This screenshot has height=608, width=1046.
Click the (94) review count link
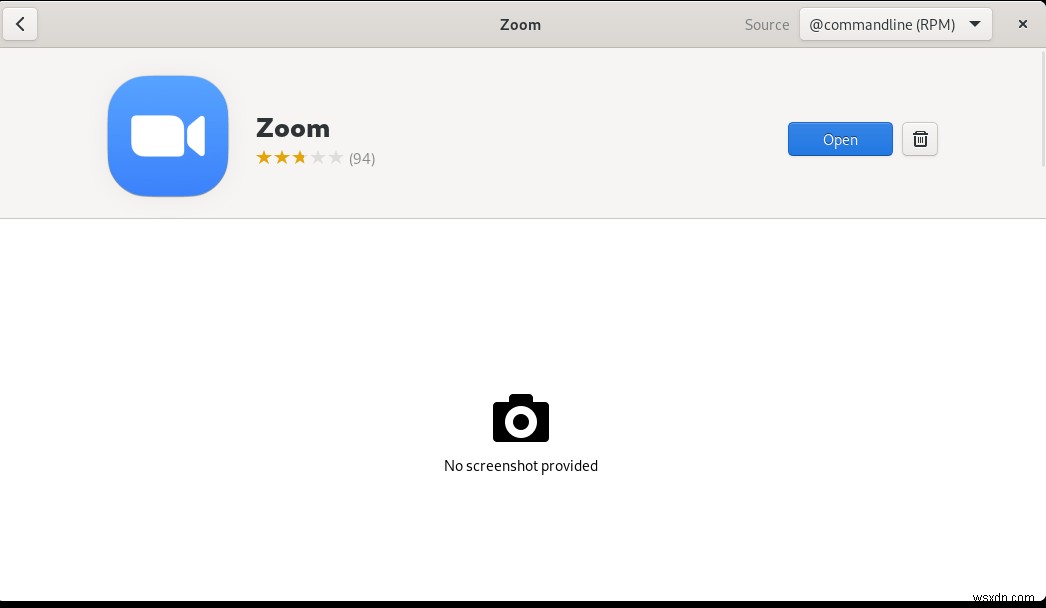(x=362, y=158)
